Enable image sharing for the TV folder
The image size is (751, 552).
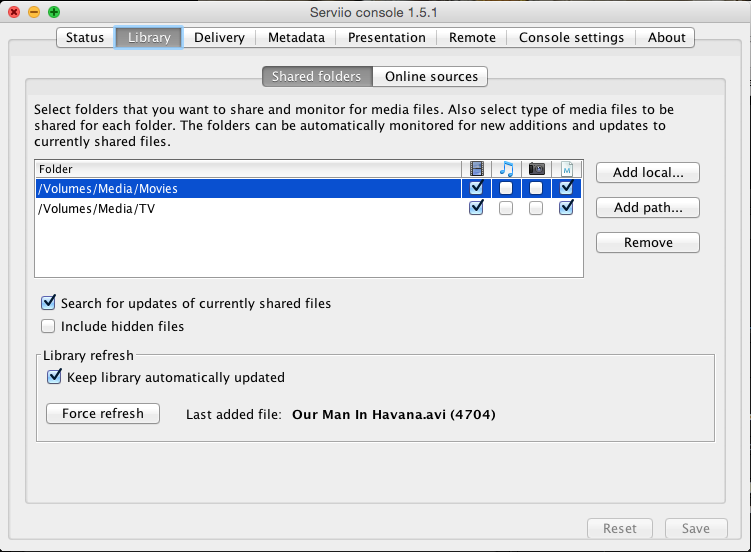(537, 208)
